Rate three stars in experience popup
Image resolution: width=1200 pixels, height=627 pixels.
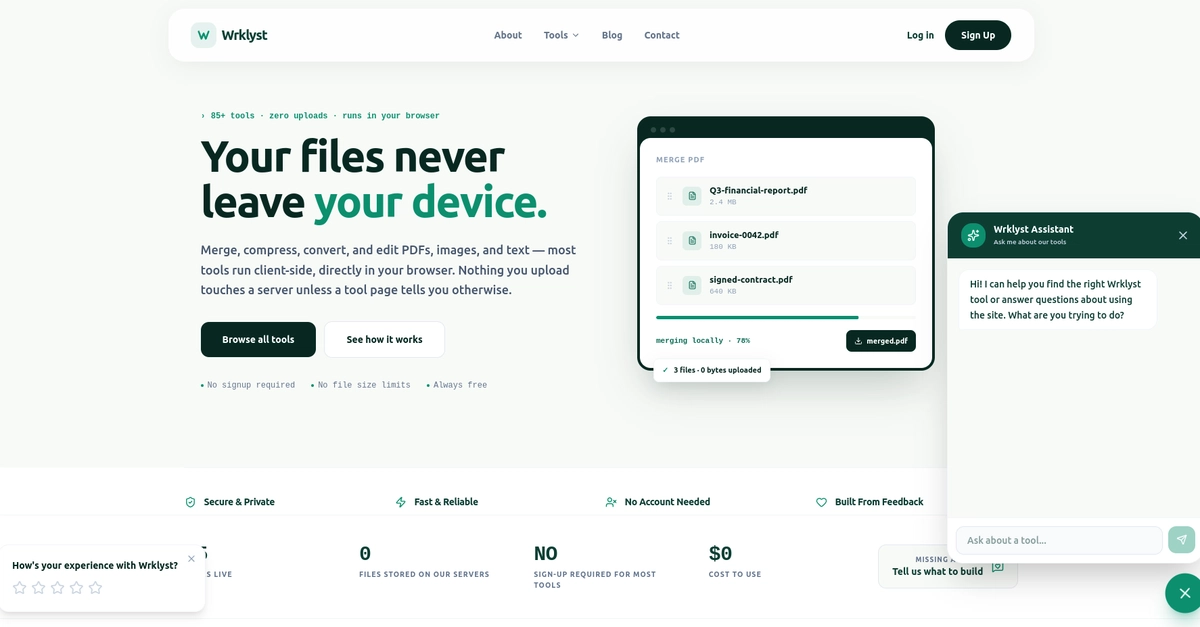(58, 588)
